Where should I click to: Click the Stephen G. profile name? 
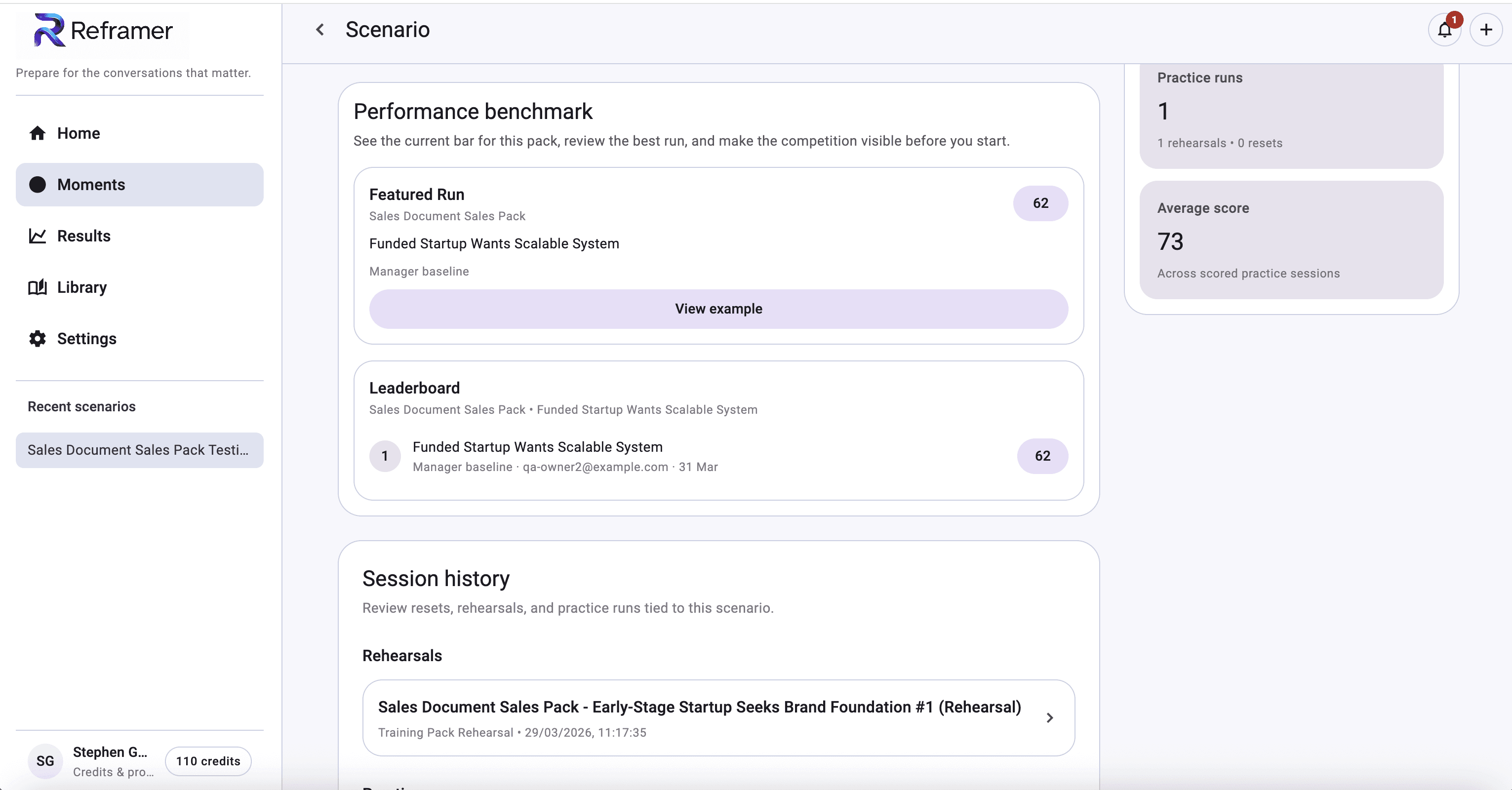[110, 752]
